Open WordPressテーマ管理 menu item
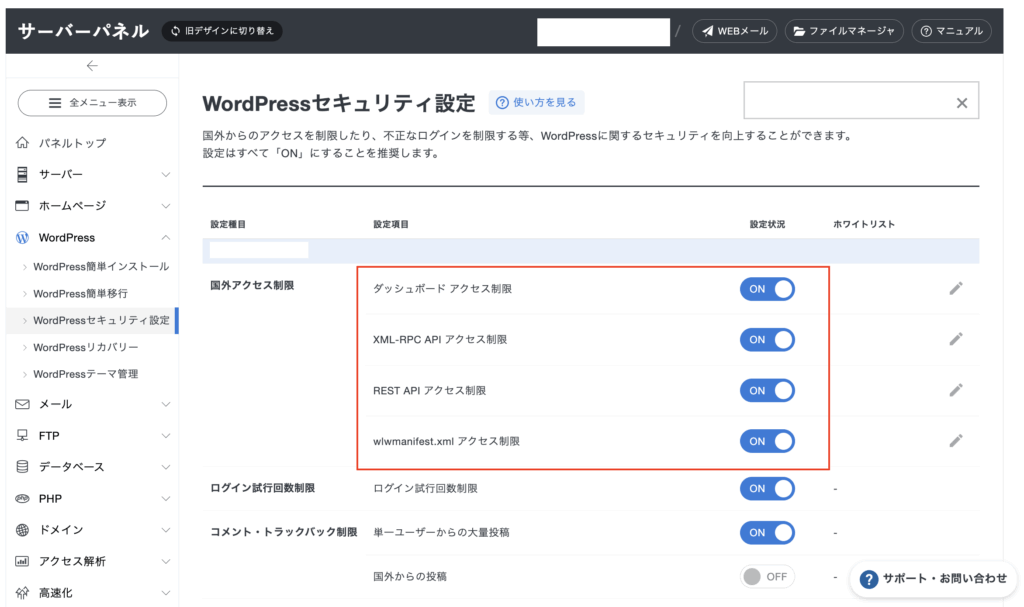1024x607 pixels. pyautogui.click(x=86, y=374)
